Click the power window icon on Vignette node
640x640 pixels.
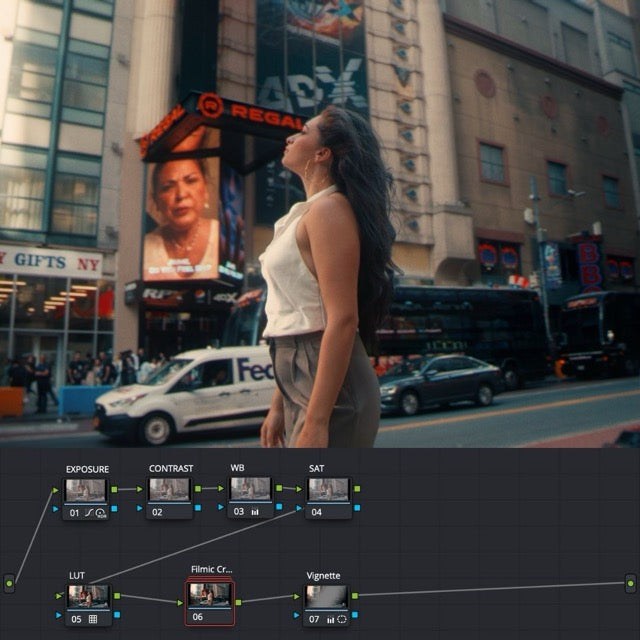tap(342, 619)
